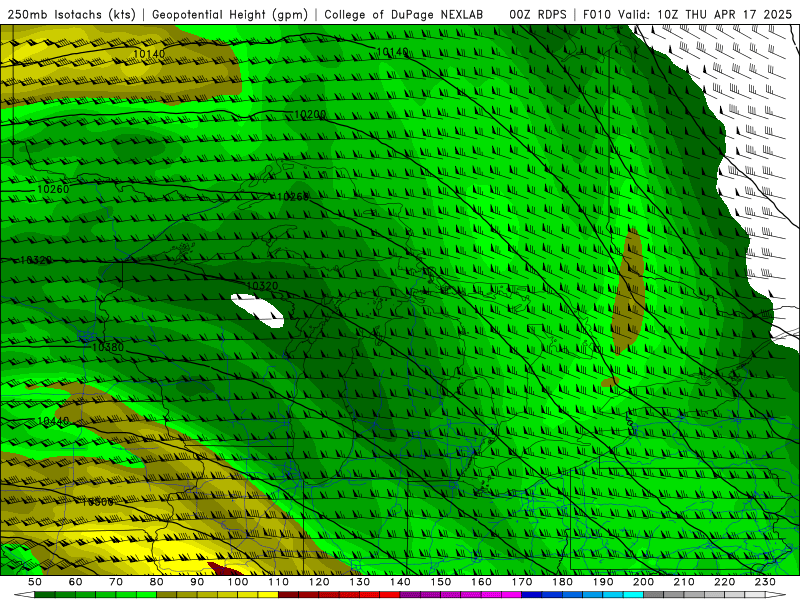Image resolution: width=800 pixels, height=600 pixels.
Task: Click the 10200 height contour label
Action: point(310,115)
